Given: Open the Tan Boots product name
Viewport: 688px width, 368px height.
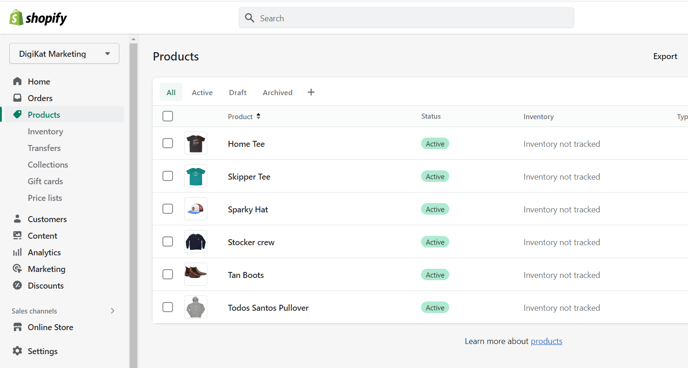Looking at the screenshot, I should 246,275.
